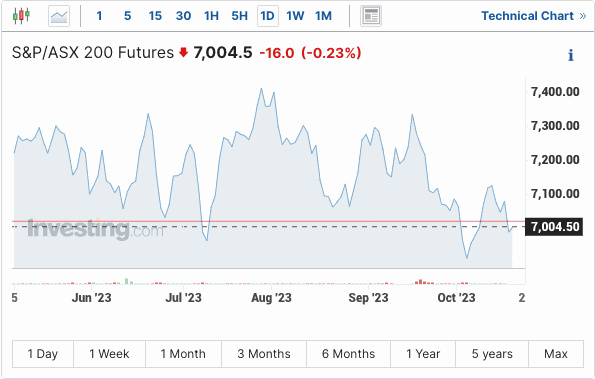Viewport: 595px width, 379px height.
Task: Change interval to 1W weekly
Action: pos(295,16)
